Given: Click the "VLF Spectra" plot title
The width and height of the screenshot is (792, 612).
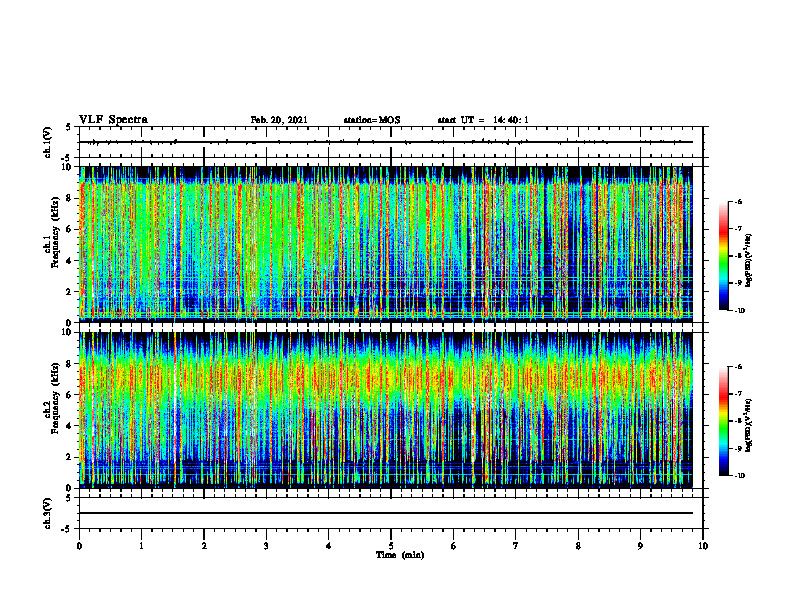Looking at the screenshot, I should point(113,120).
